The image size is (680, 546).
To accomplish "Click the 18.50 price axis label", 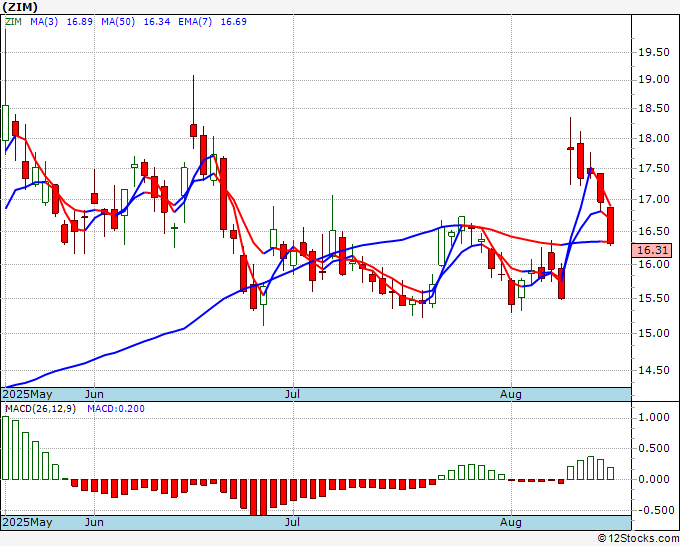I will coord(654,108).
